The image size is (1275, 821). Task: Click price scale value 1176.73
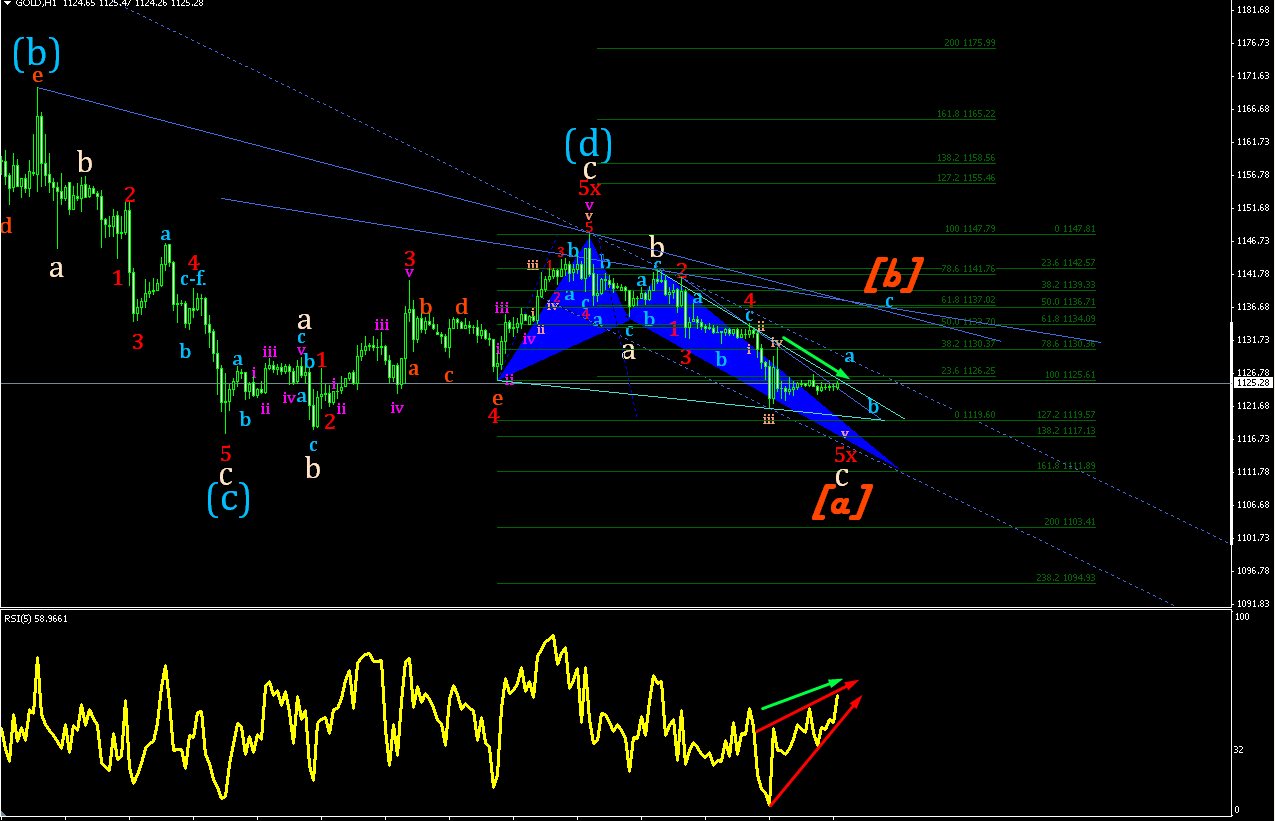click(1252, 43)
